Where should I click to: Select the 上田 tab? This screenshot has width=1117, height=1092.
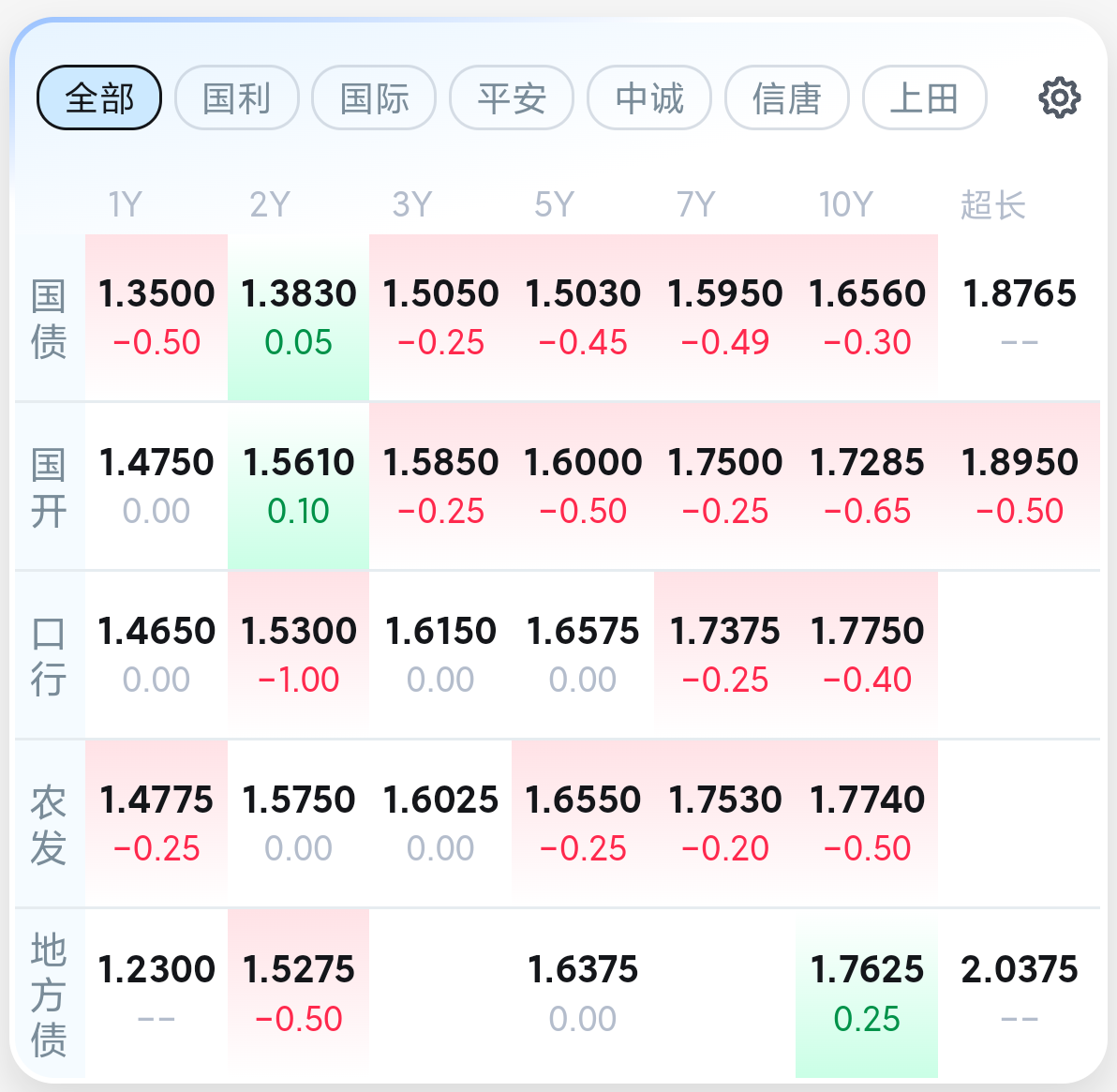point(925,97)
